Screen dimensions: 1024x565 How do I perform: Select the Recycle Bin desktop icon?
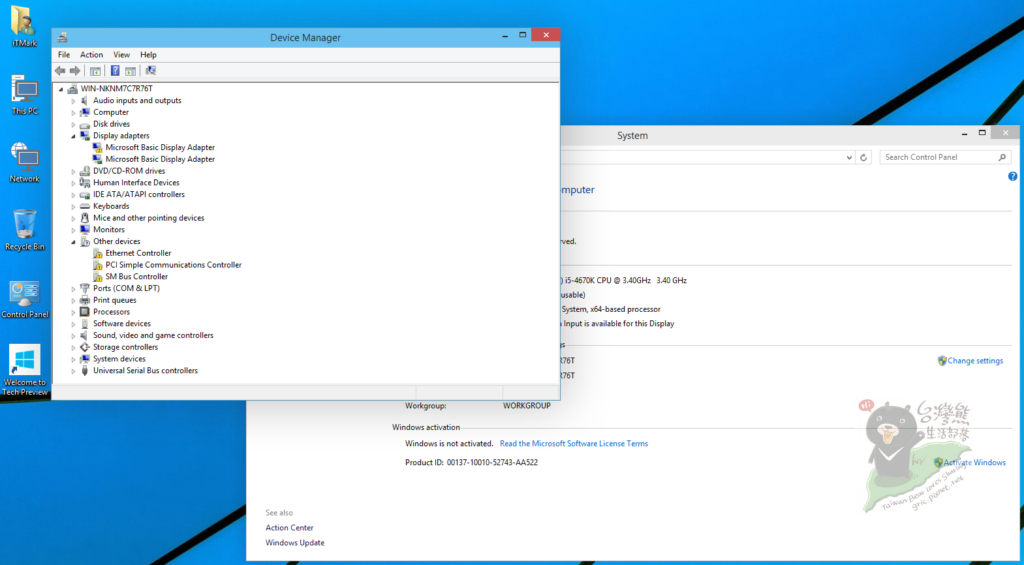tap(25, 230)
